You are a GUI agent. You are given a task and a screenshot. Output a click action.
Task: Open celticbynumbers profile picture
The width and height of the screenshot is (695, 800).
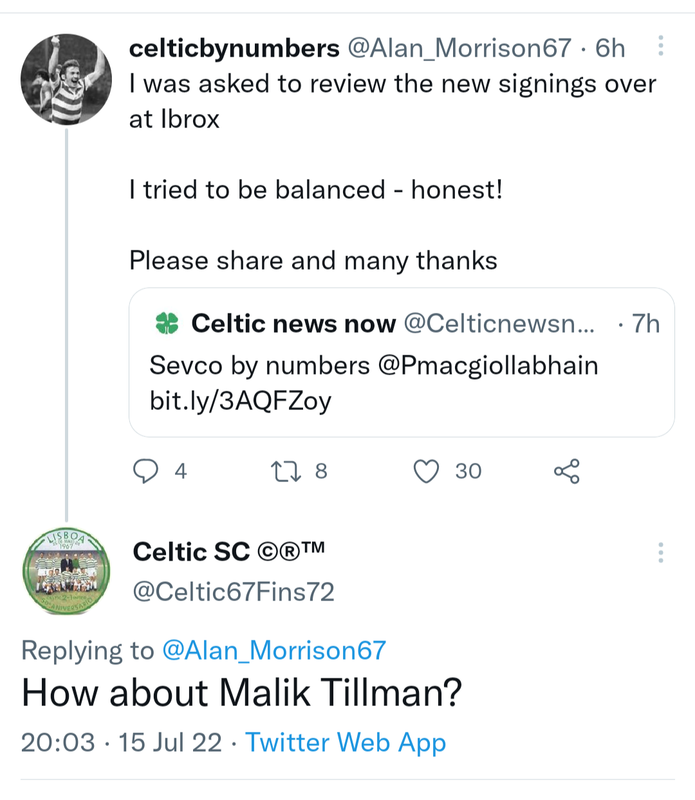pyautogui.click(x=66, y=79)
